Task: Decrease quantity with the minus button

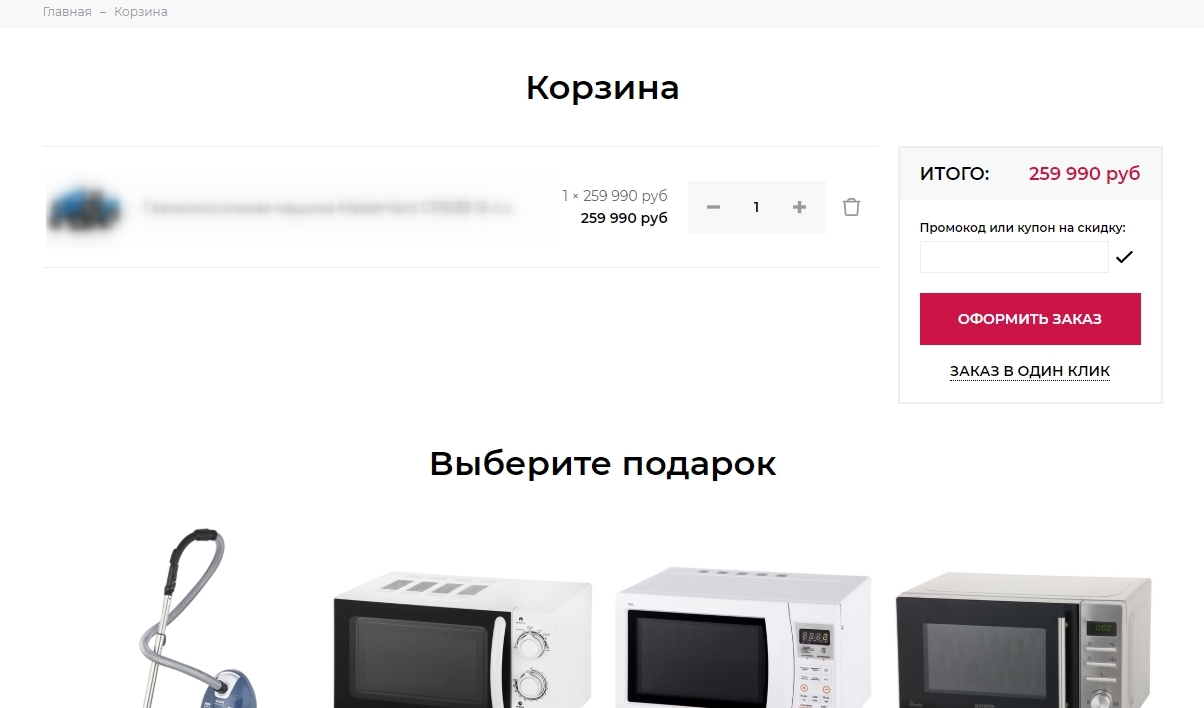Action: (x=713, y=207)
